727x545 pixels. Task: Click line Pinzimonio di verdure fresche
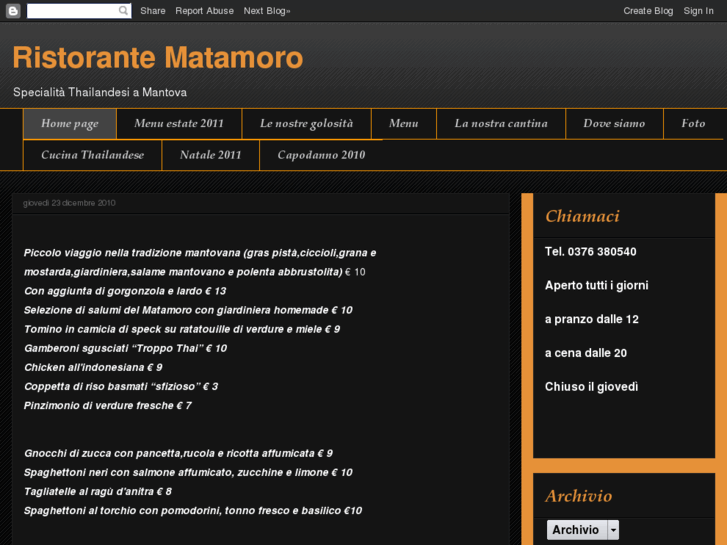click(x=108, y=405)
